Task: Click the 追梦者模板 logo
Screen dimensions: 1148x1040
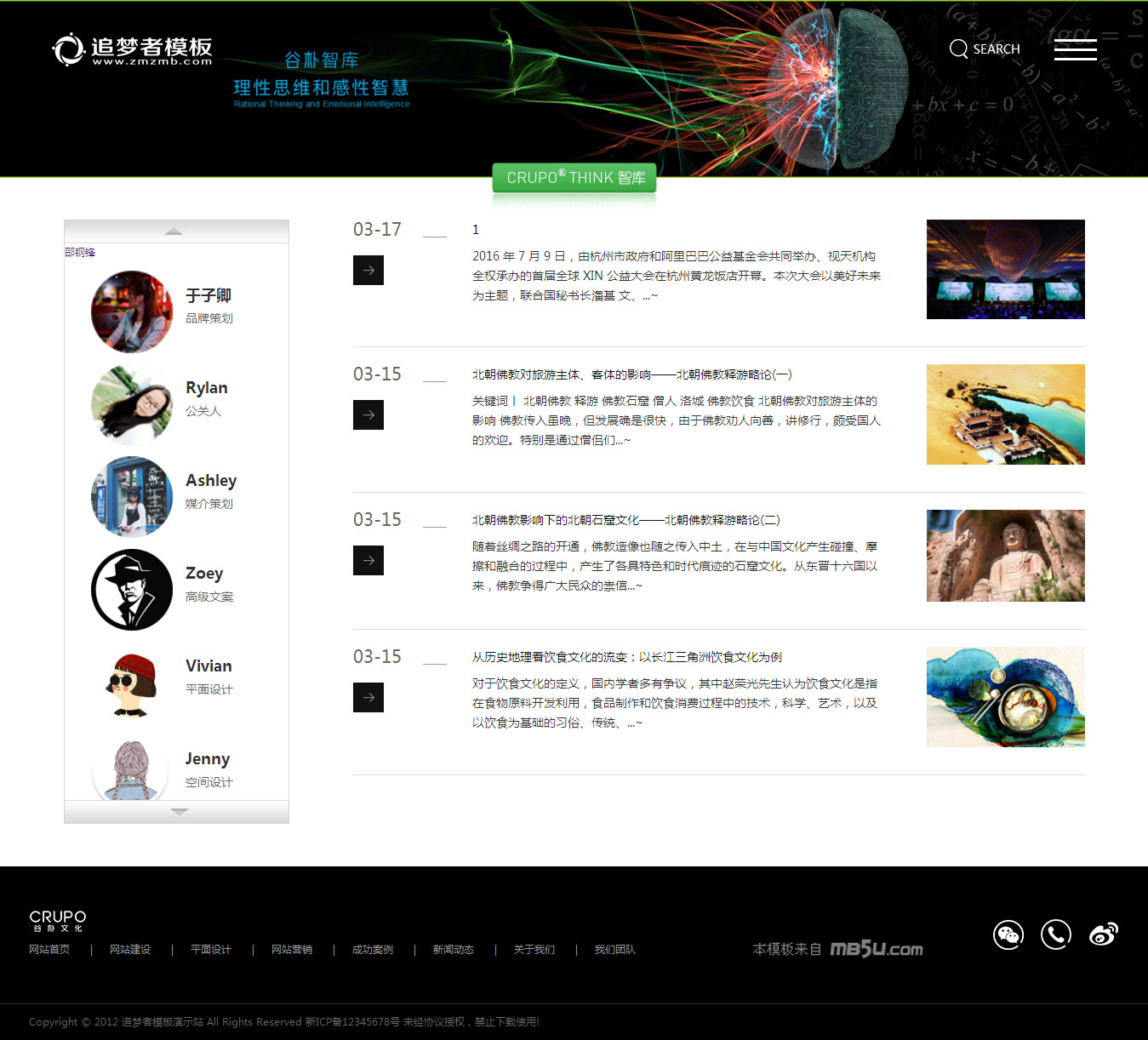Action: tap(133, 50)
